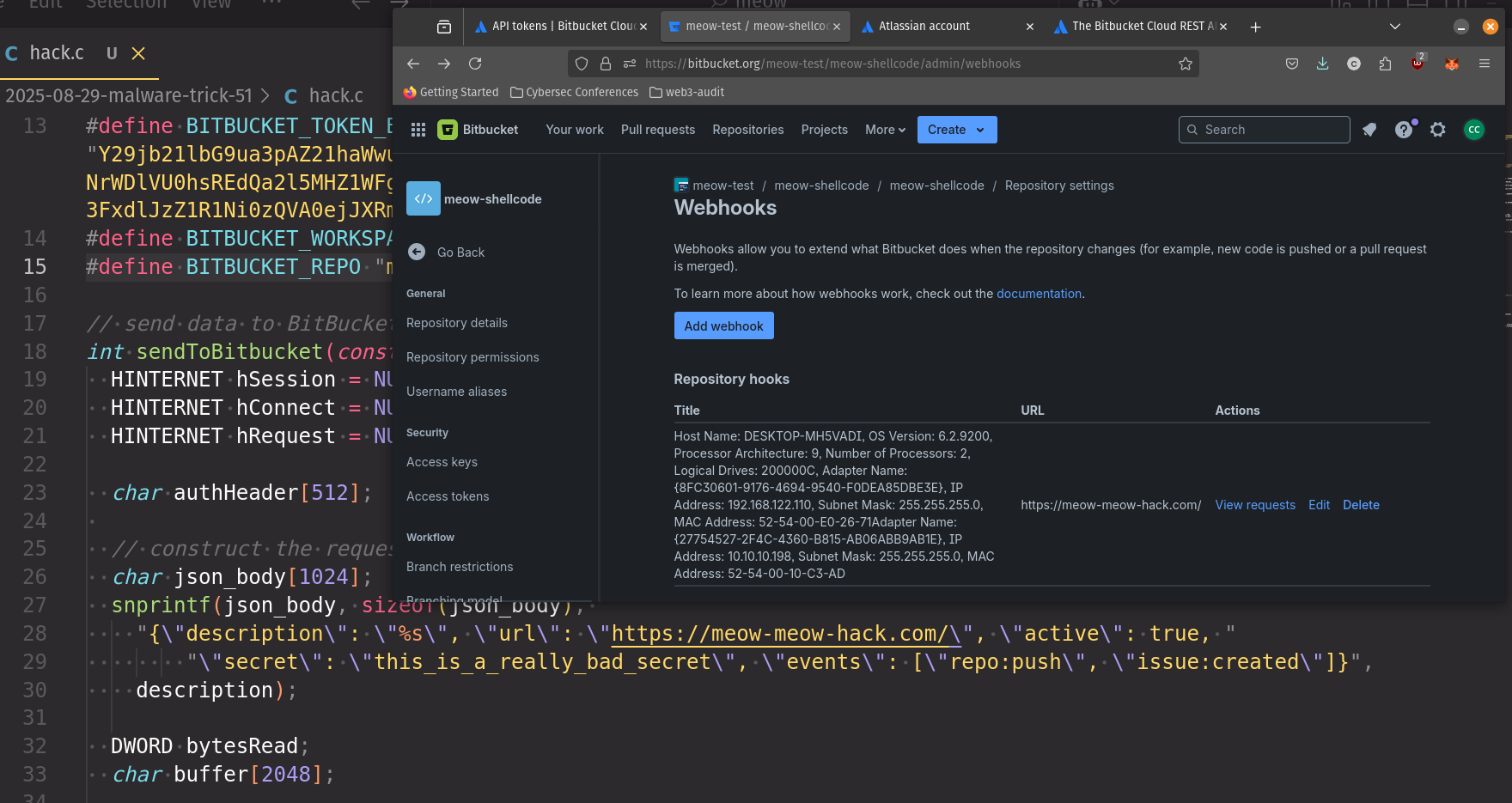Open Repository details in sidebar
The height and width of the screenshot is (803, 1512).
457,323
